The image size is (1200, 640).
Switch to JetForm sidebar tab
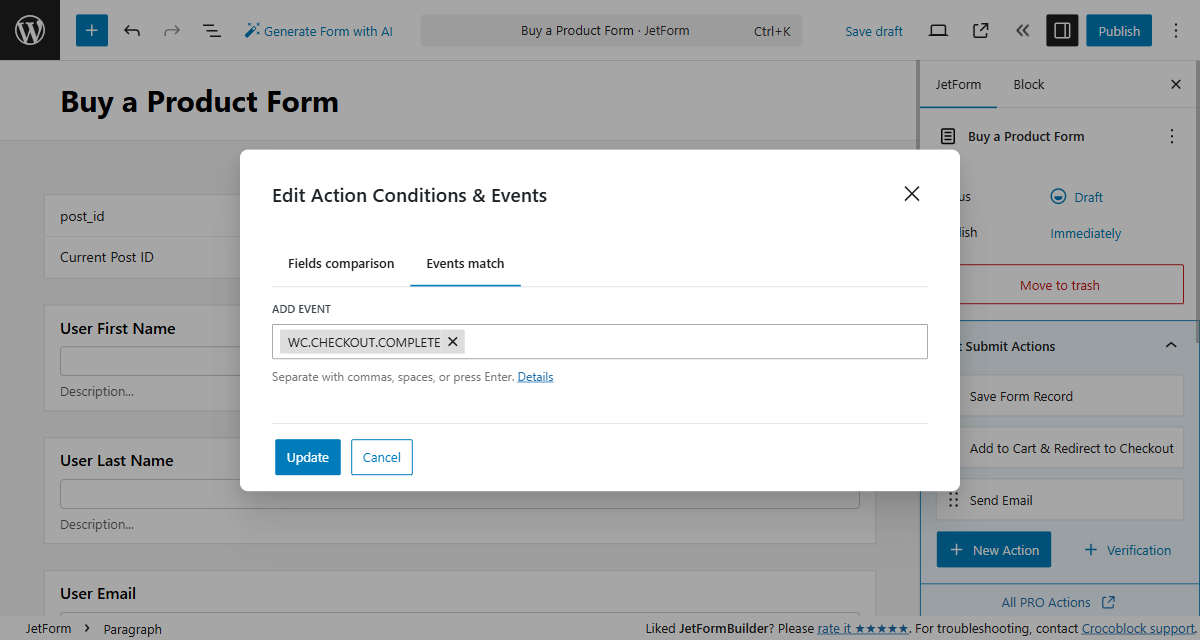click(958, 85)
